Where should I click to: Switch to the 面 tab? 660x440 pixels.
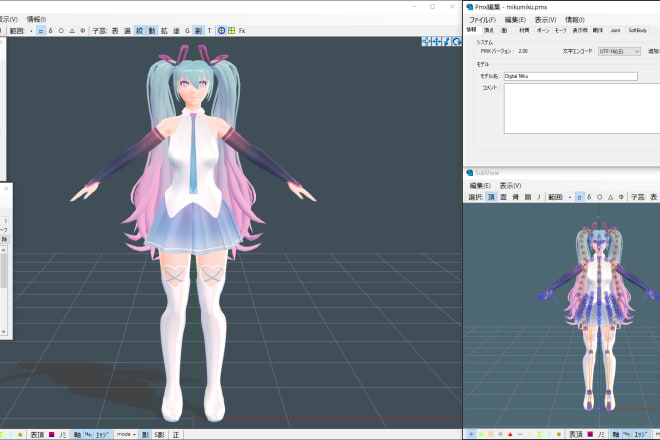point(504,30)
